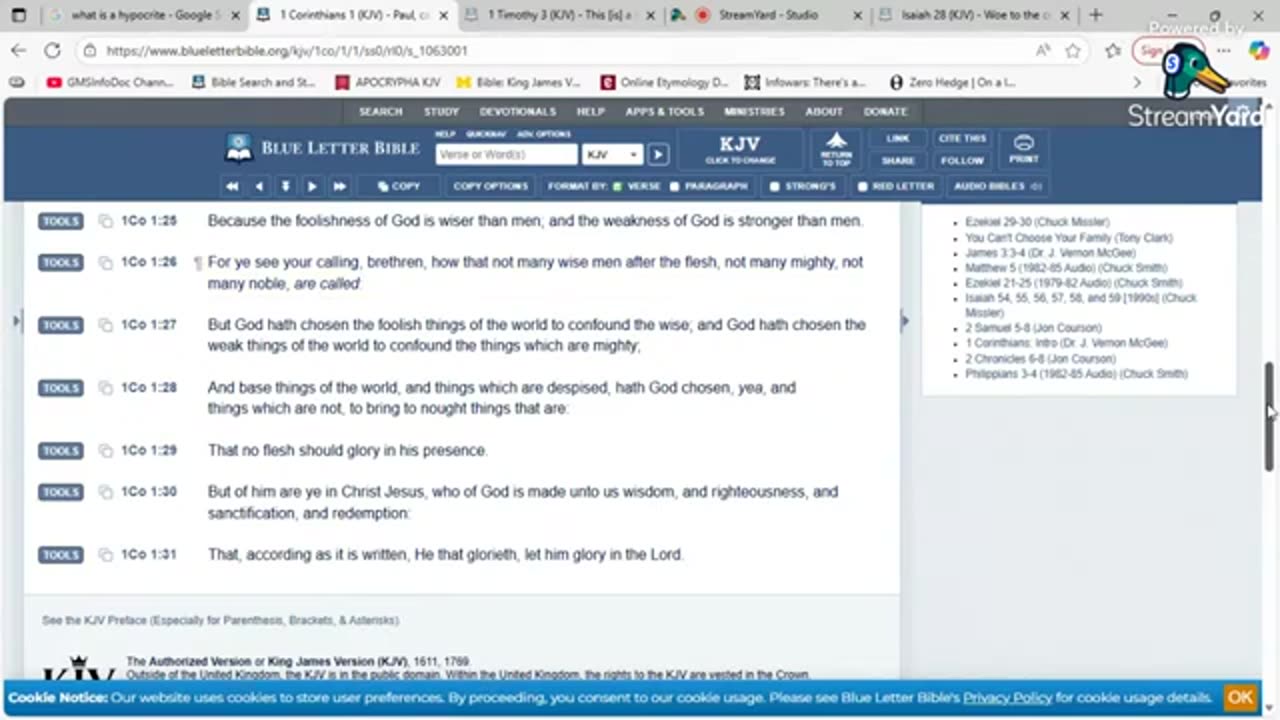Add page to favorites with star icon
The height and width of the screenshot is (720, 1280).
(x=1073, y=50)
